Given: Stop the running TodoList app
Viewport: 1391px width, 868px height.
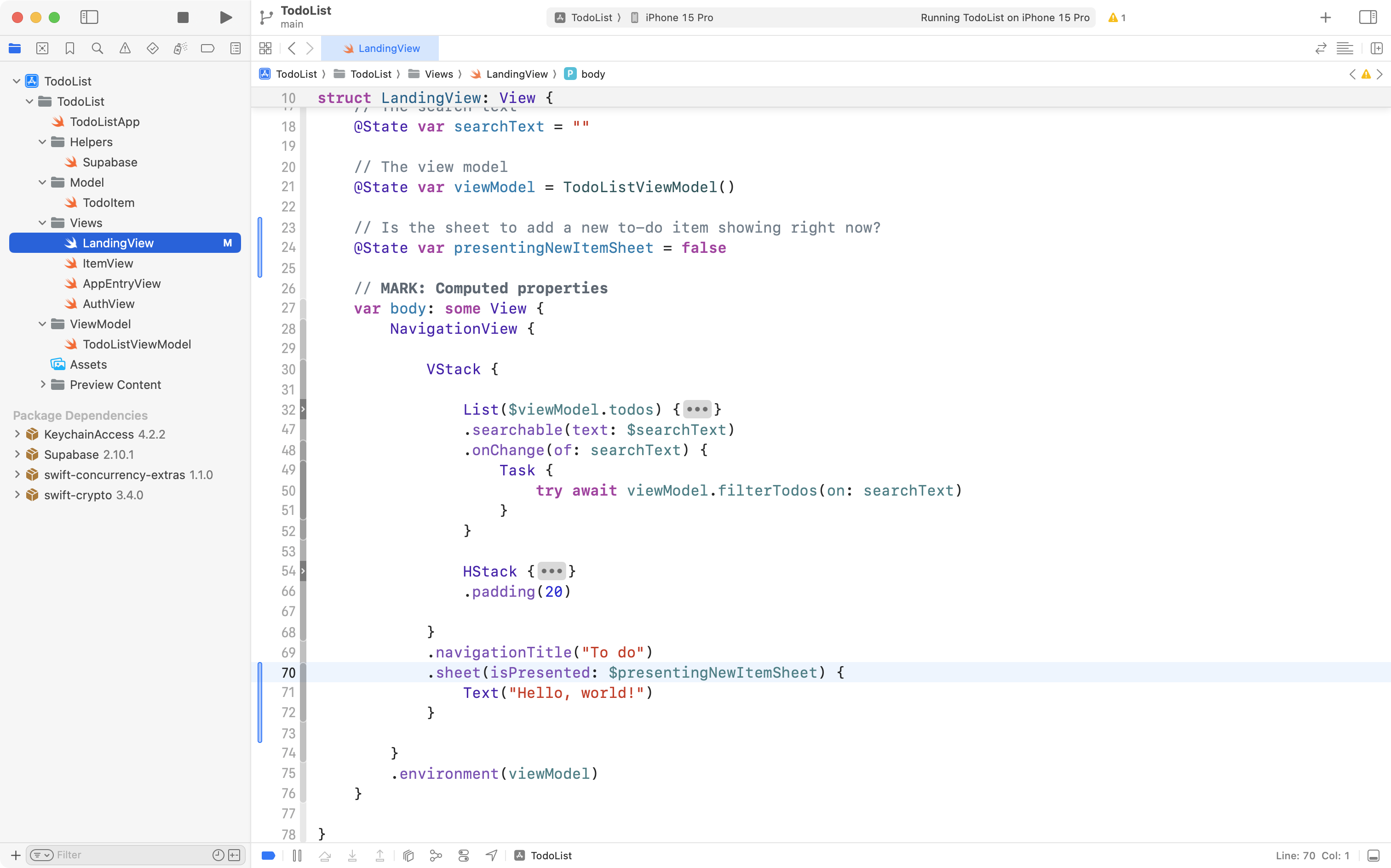Looking at the screenshot, I should [183, 17].
